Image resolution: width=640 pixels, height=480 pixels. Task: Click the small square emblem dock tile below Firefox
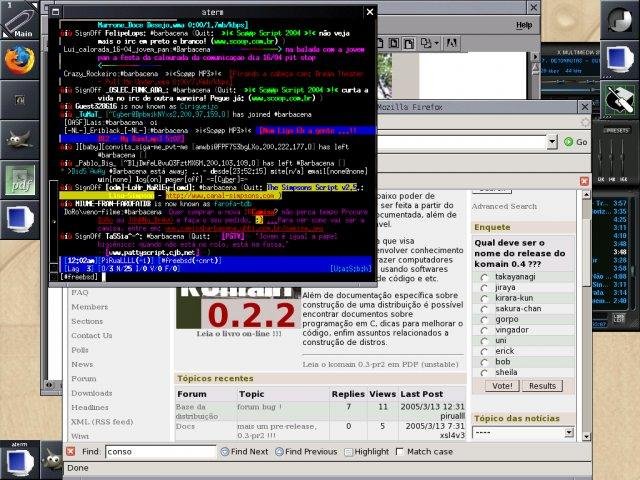[x=20, y=100]
